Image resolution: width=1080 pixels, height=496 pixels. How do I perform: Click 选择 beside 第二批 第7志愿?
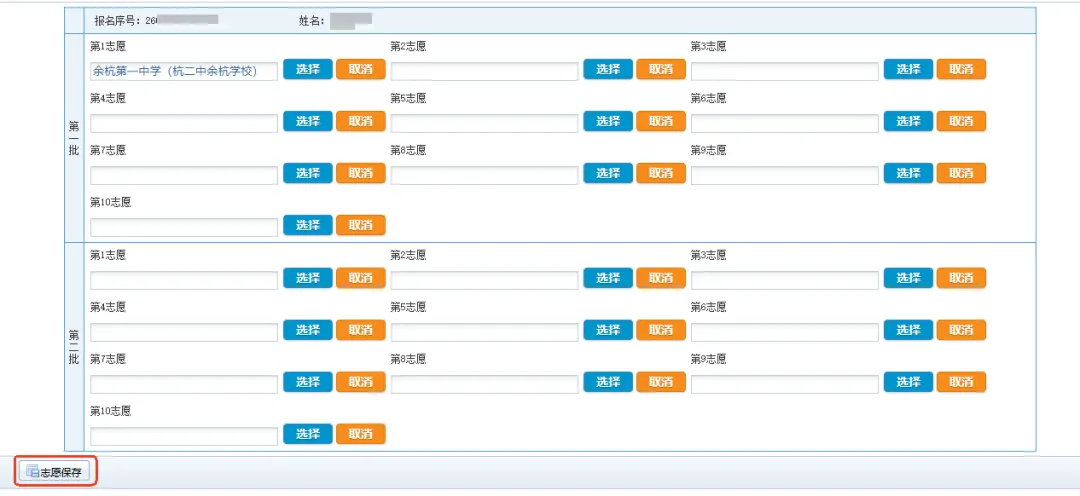(x=308, y=382)
